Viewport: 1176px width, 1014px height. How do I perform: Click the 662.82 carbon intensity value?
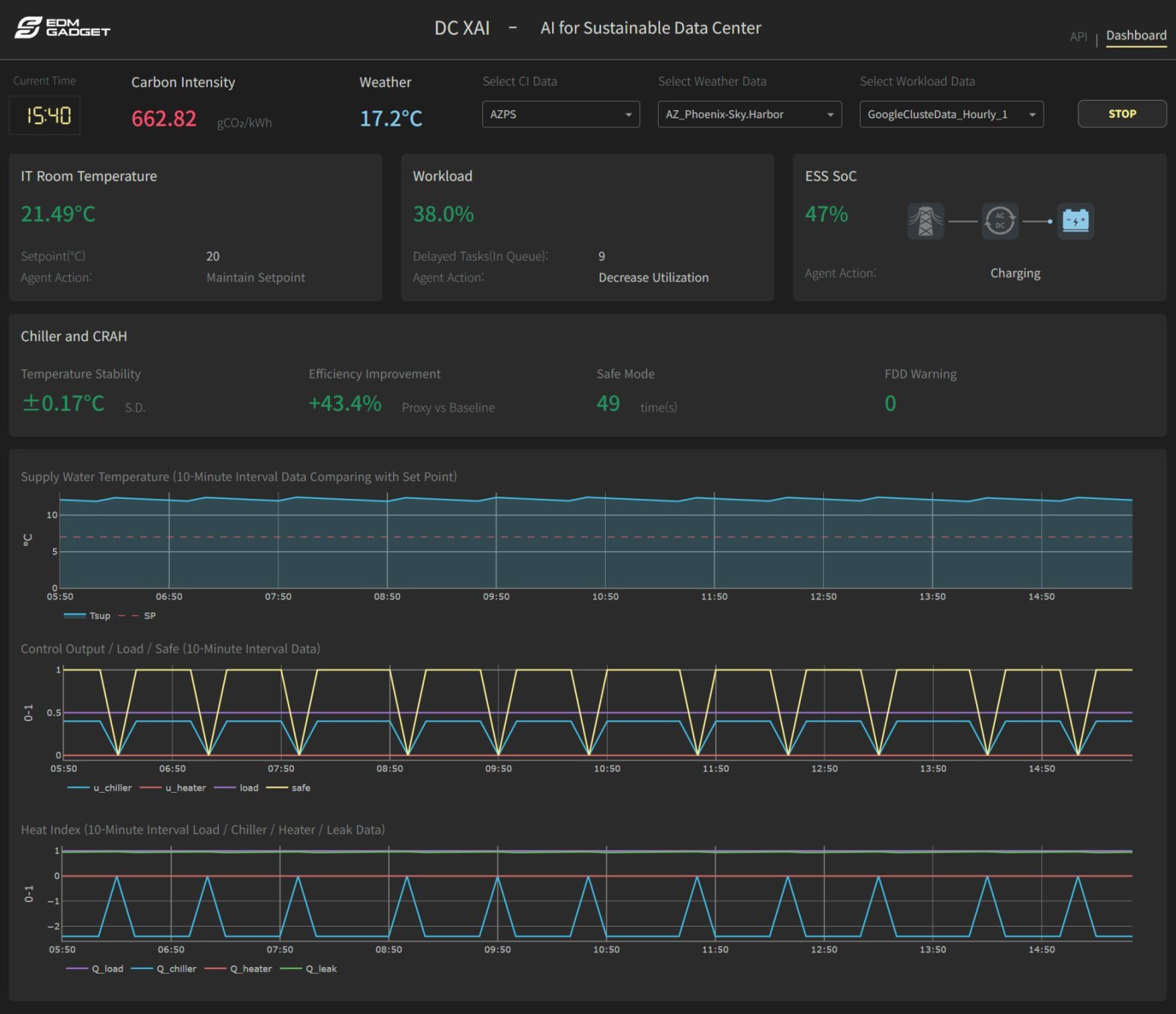point(164,118)
